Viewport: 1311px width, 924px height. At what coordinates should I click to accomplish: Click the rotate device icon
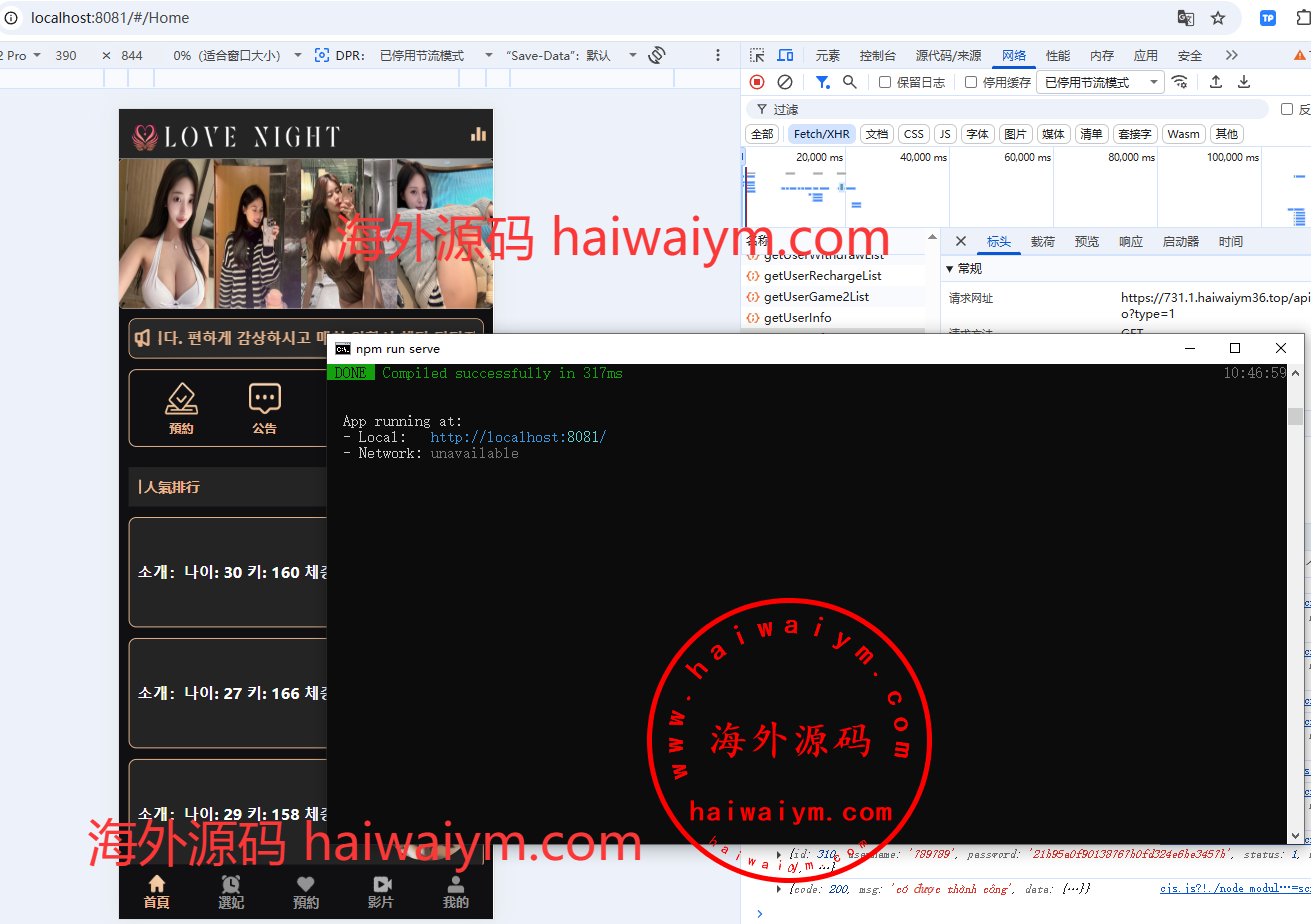(657, 56)
